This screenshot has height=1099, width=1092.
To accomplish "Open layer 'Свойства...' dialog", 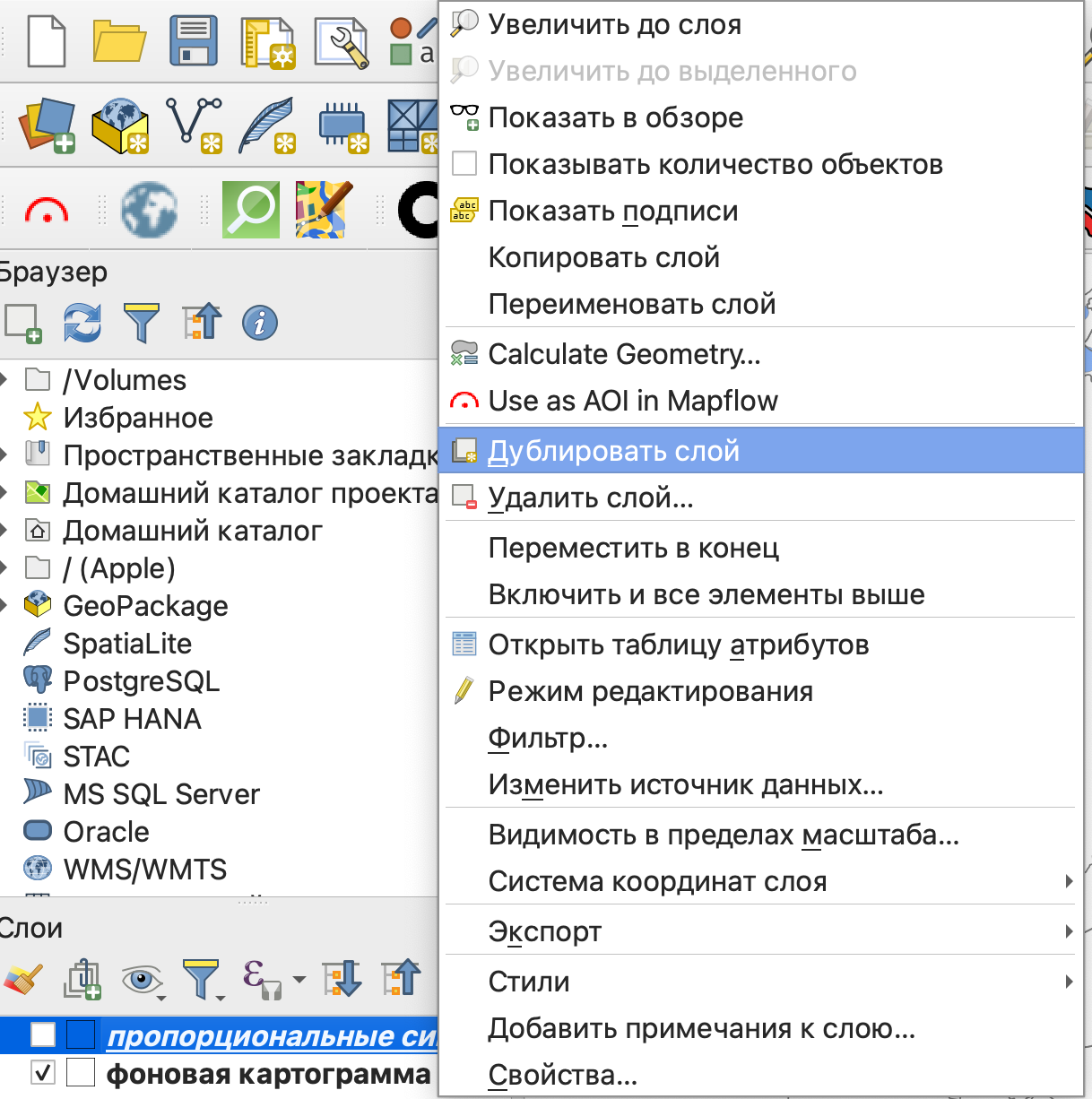I will pos(562,1075).
